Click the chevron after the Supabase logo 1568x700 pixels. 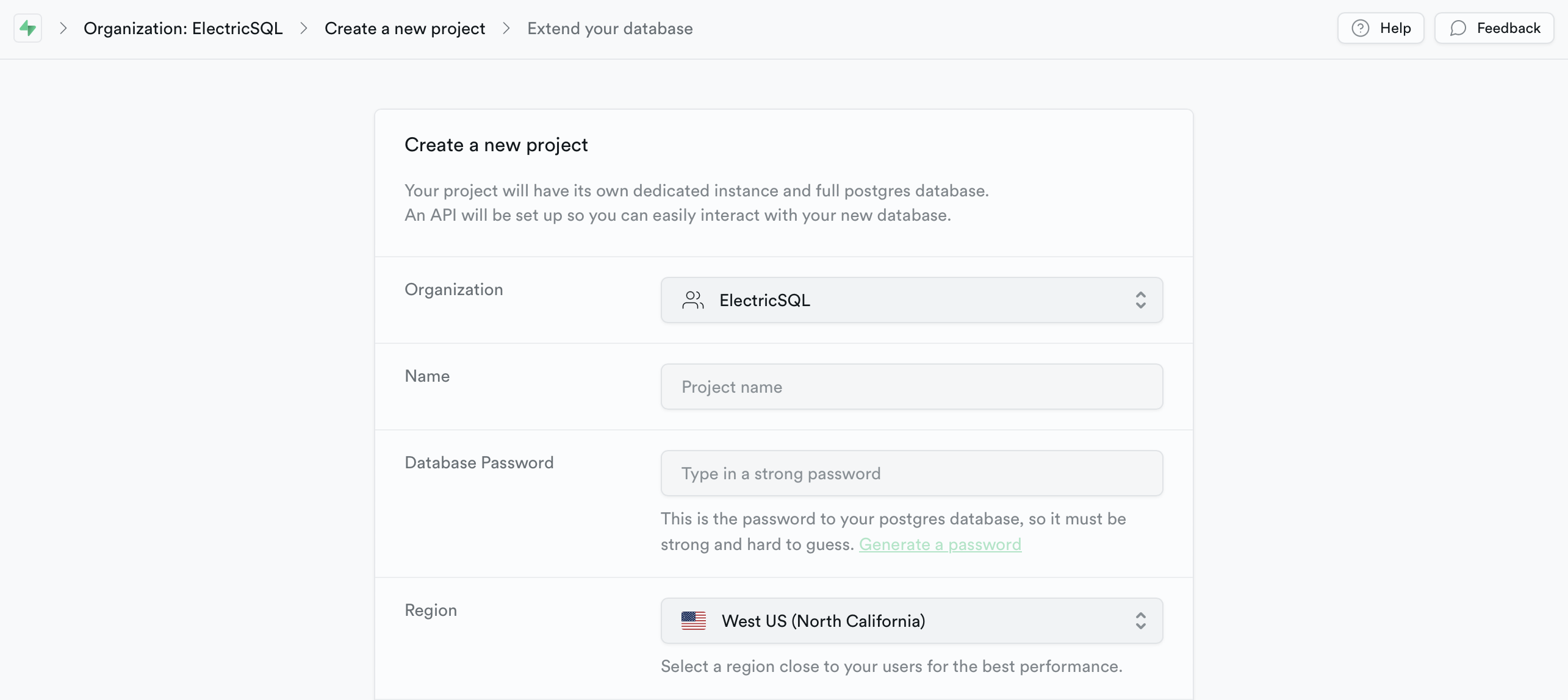click(63, 28)
